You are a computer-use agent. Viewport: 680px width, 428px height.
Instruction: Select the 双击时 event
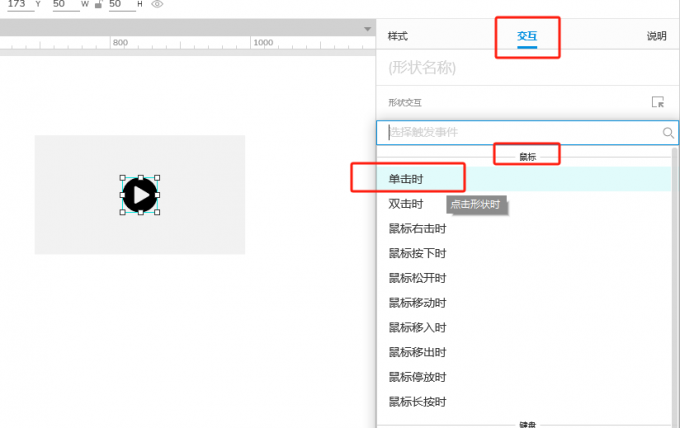pyautogui.click(x=524, y=204)
